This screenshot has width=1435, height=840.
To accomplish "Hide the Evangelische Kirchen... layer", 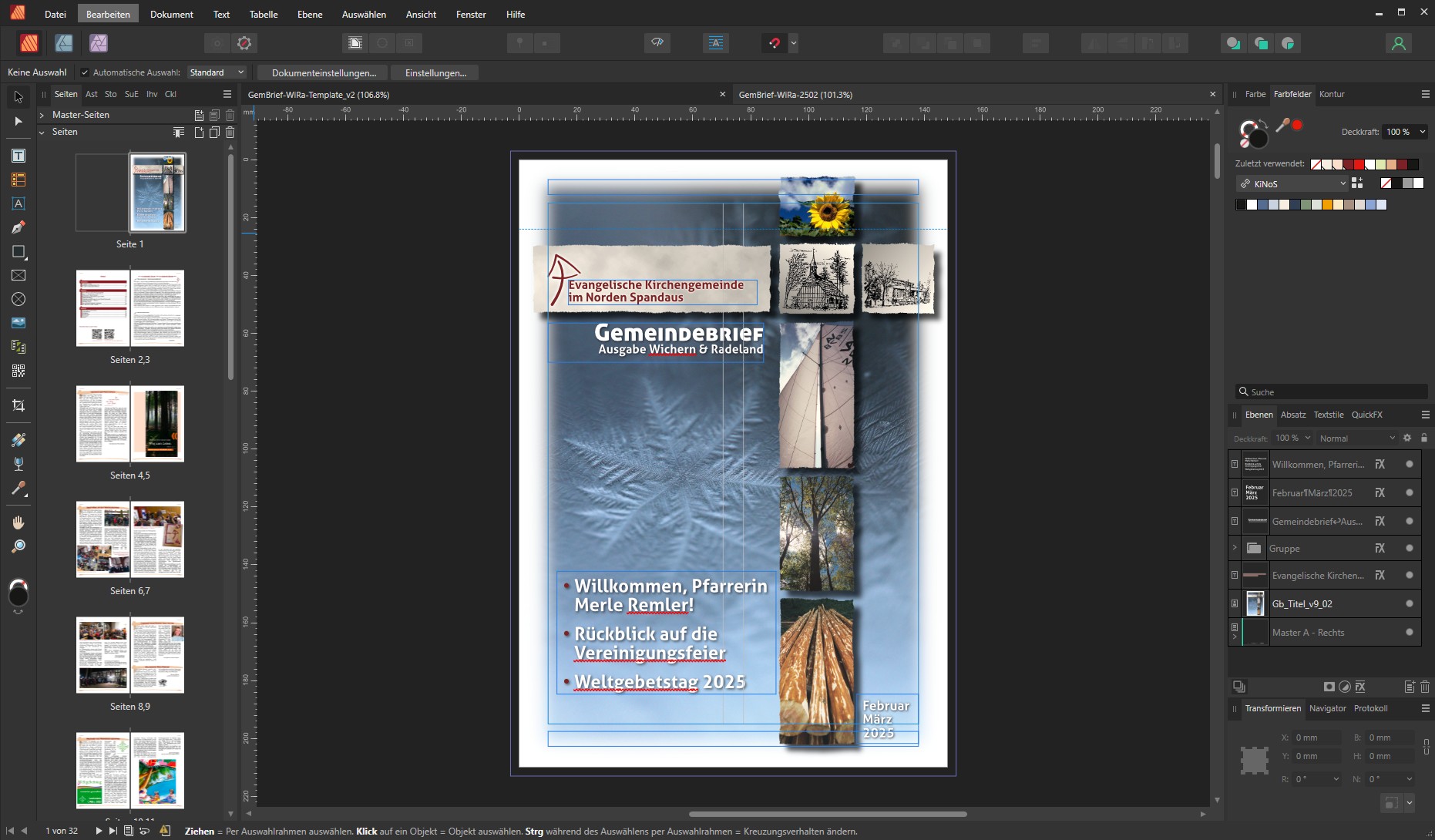I will point(1410,575).
